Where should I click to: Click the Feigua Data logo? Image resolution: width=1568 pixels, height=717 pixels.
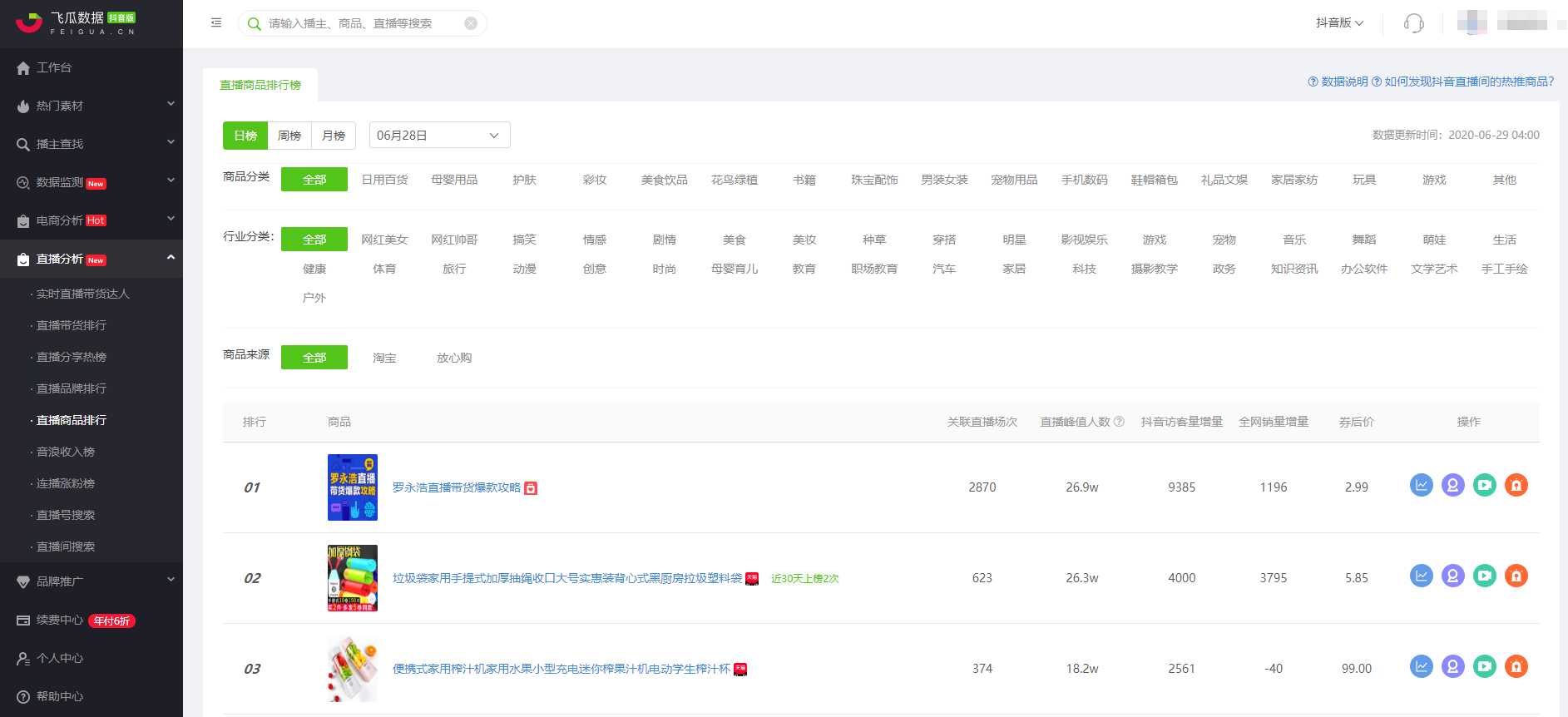(76, 23)
